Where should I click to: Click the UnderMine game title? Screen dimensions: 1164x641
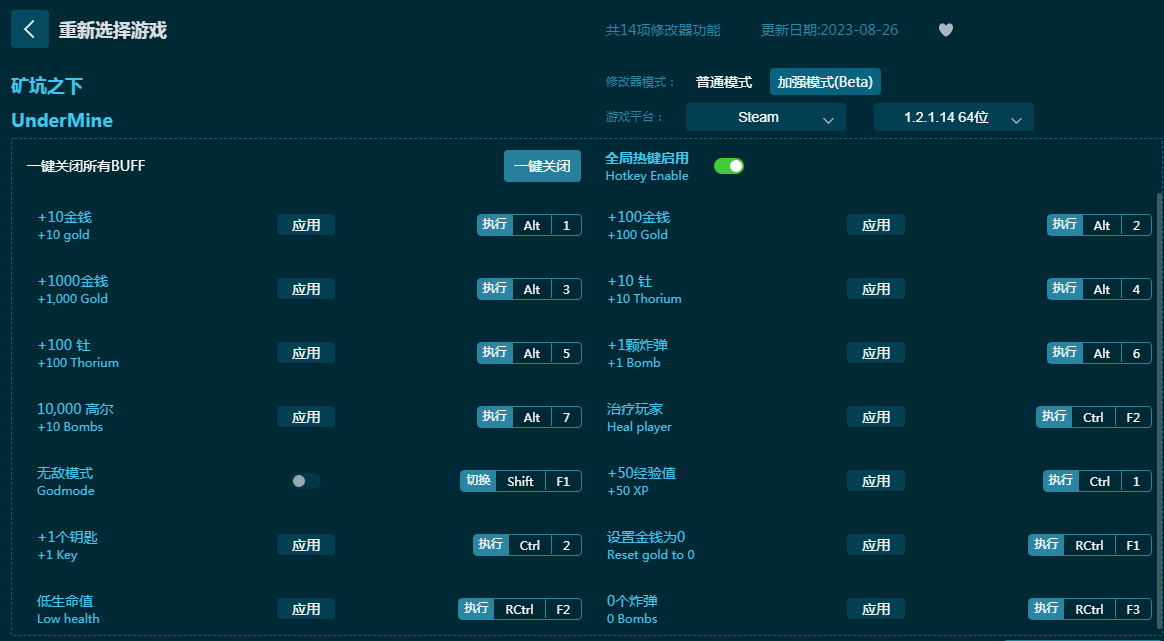(x=62, y=120)
